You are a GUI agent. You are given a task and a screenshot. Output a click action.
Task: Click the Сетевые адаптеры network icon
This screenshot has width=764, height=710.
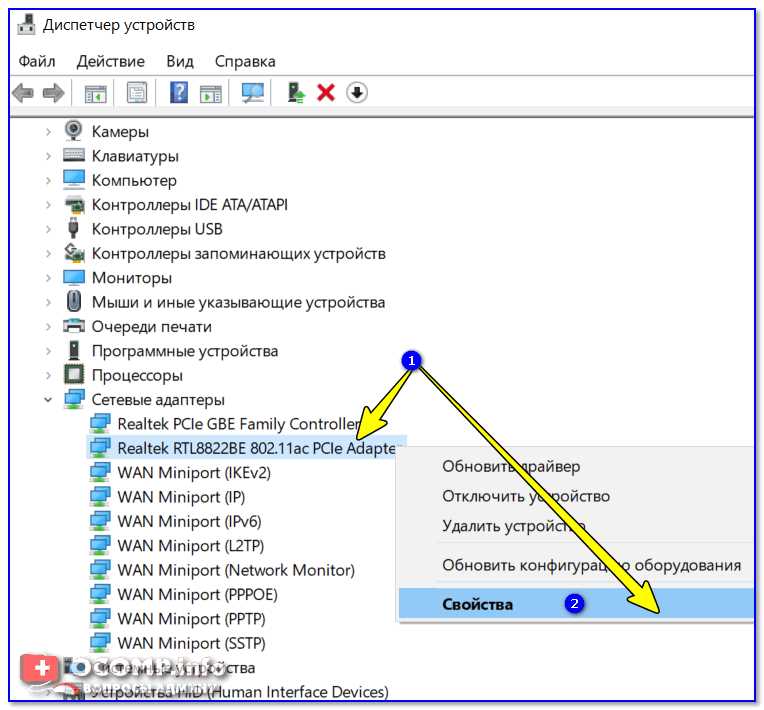coord(75,399)
